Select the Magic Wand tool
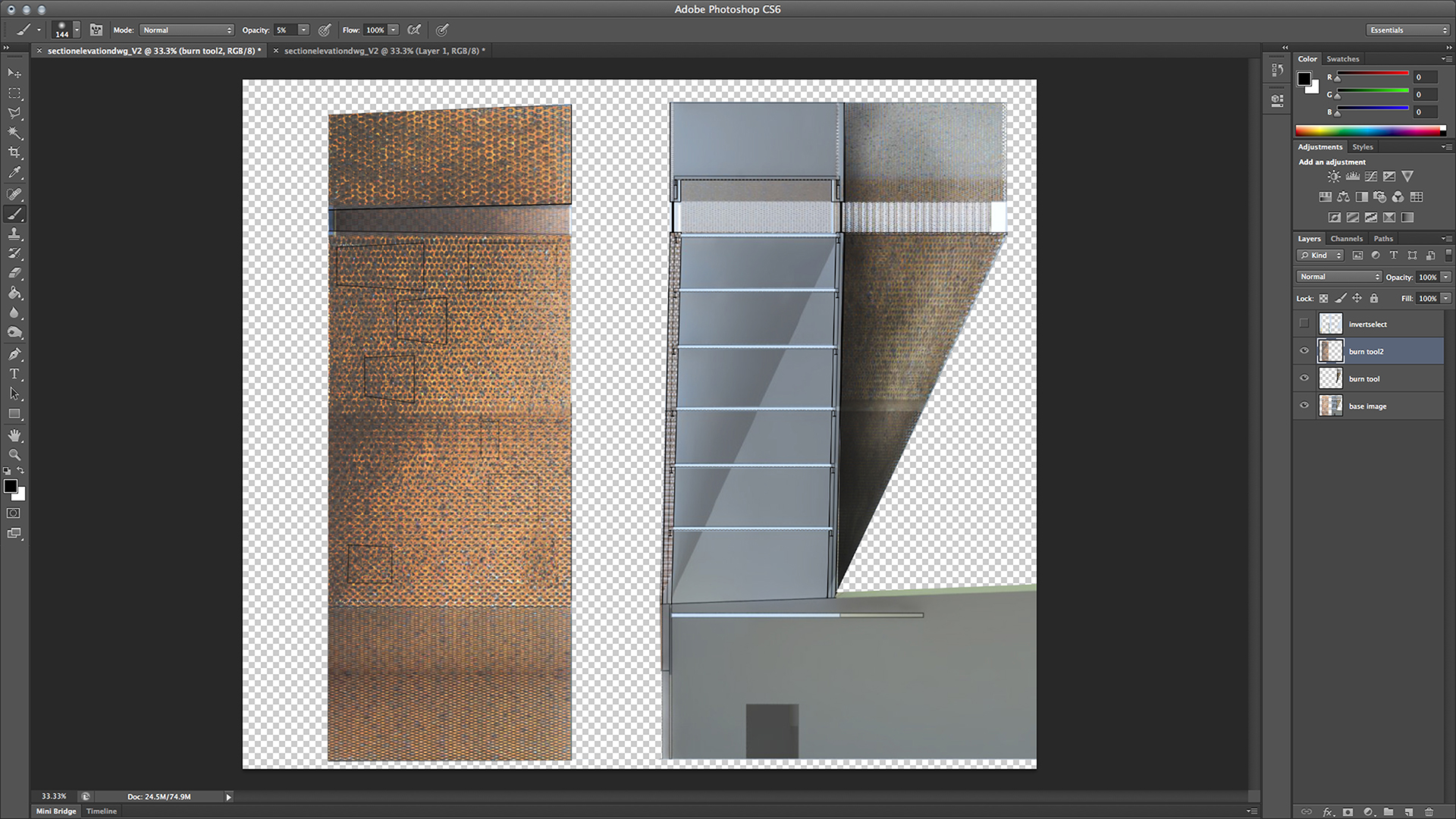1456x819 pixels. coord(14,133)
